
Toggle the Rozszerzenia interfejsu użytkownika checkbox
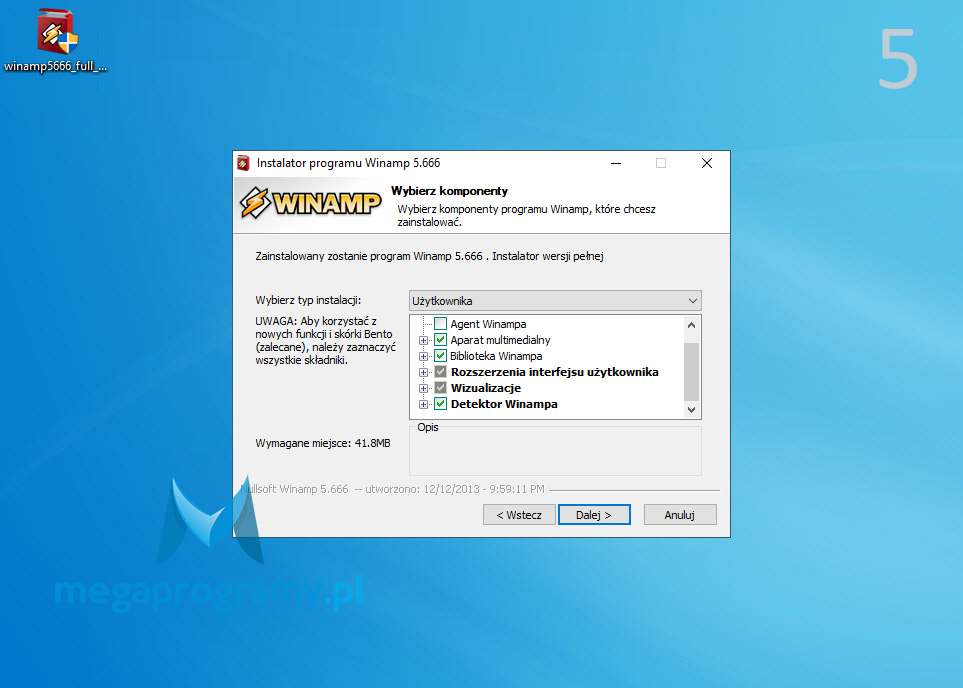pos(440,372)
